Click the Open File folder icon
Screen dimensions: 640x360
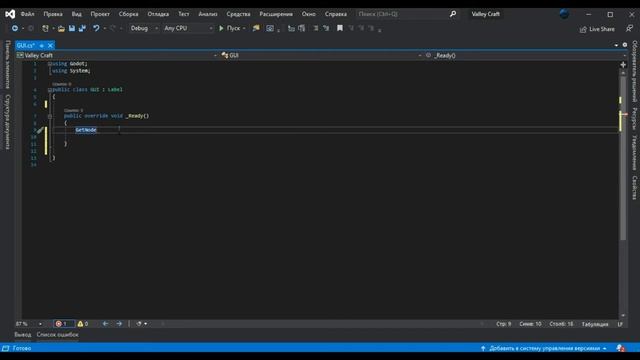click(61, 28)
